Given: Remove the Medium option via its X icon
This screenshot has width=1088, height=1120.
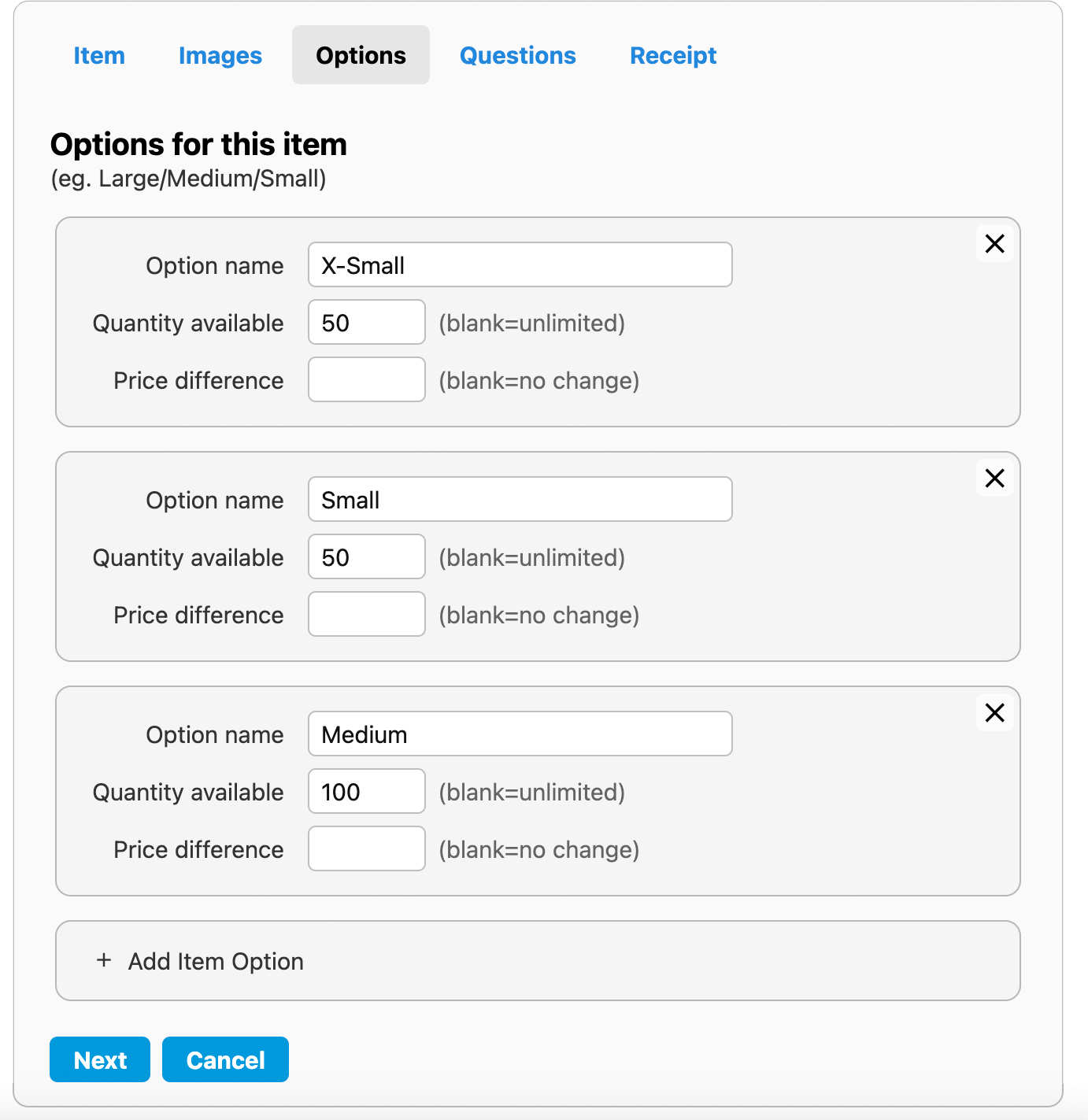Looking at the screenshot, I should tap(994, 713).
